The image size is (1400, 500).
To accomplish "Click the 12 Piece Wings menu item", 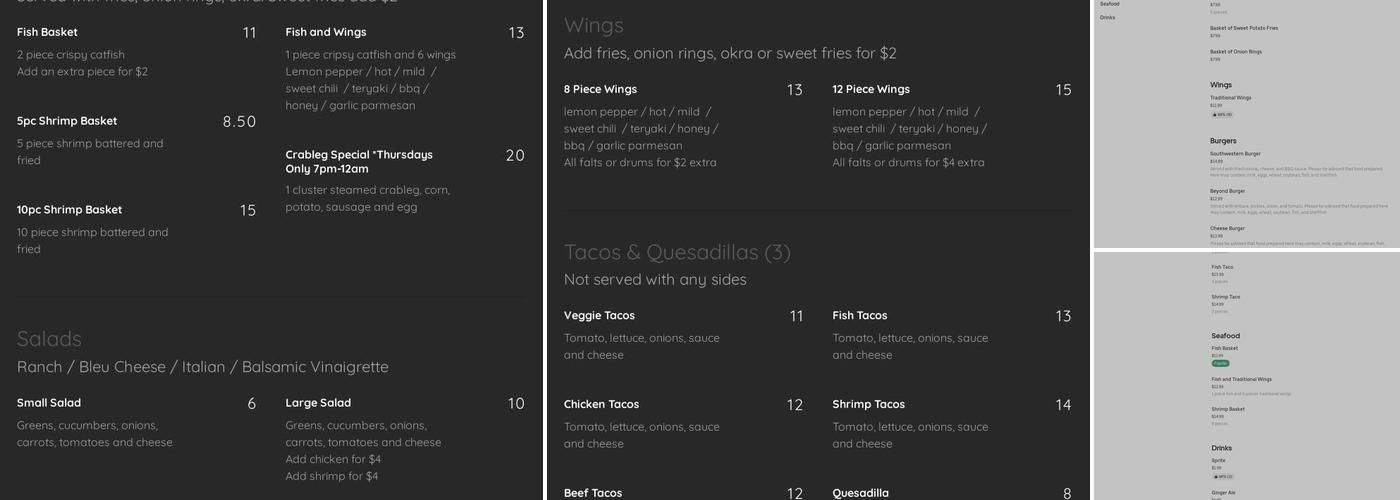I will click(871, 90).
